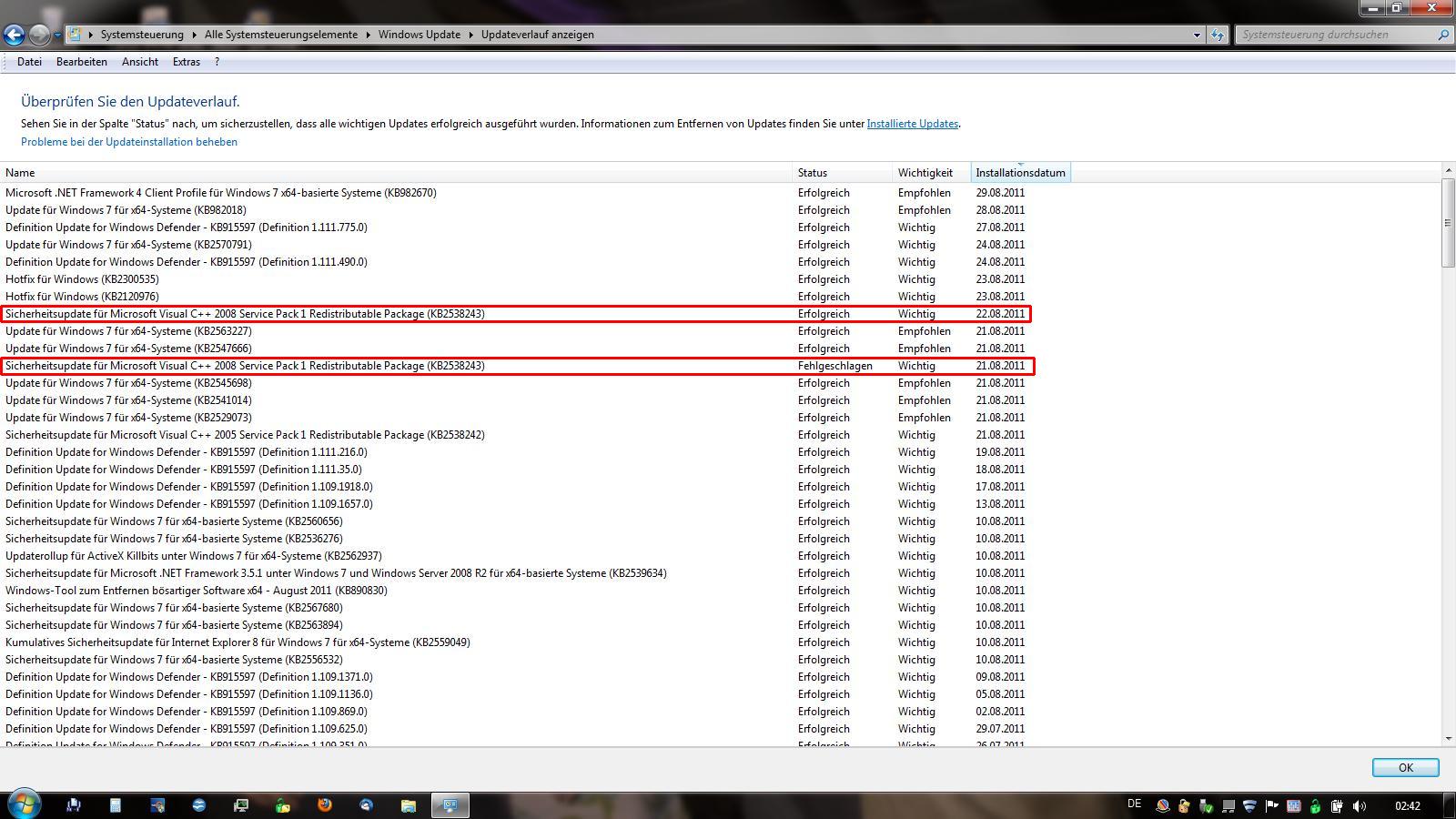Click the speaker volume tray icon

pyautogui.click(x=1360, y=805)
